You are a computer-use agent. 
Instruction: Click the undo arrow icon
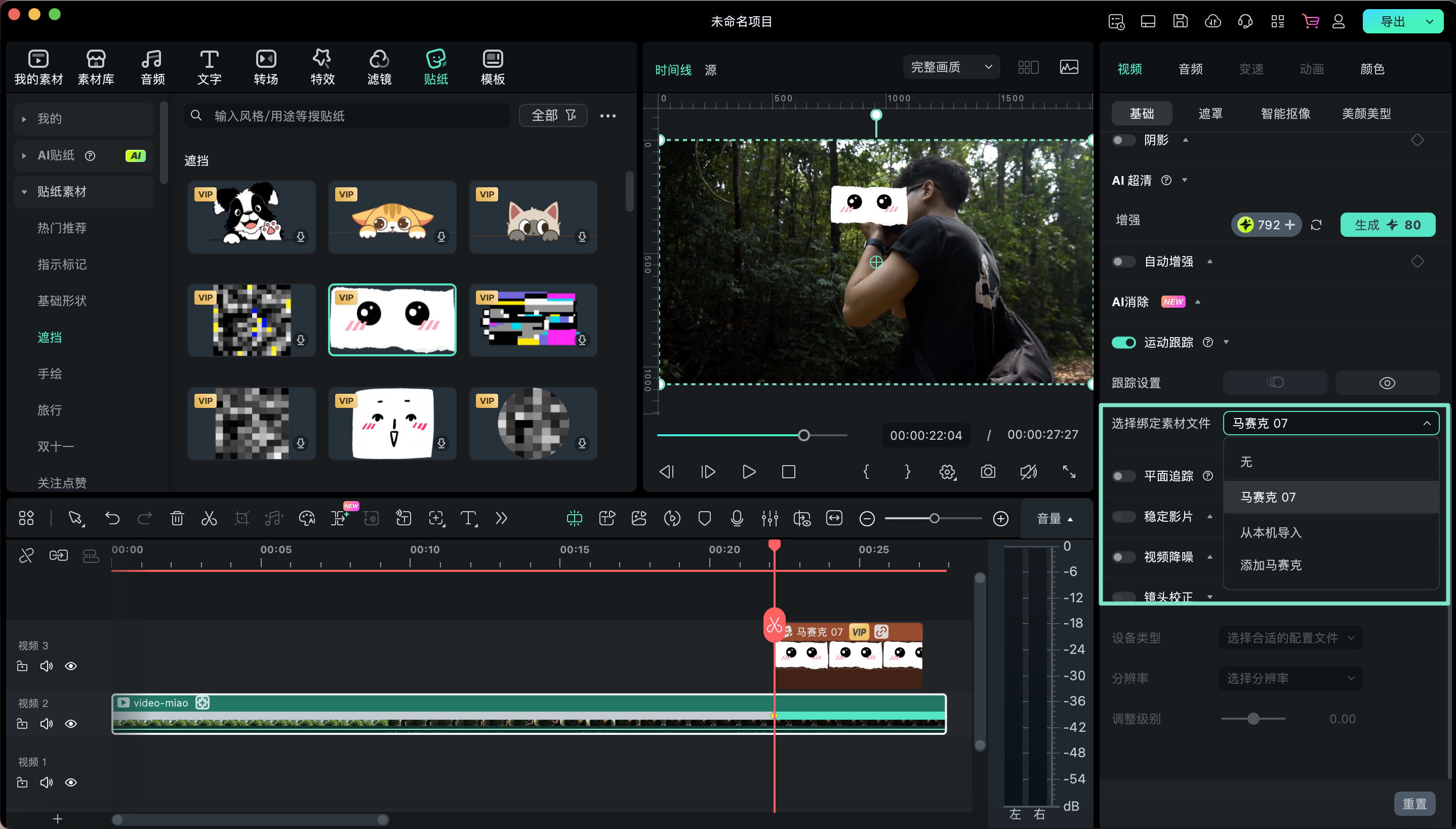click(112, 518)
